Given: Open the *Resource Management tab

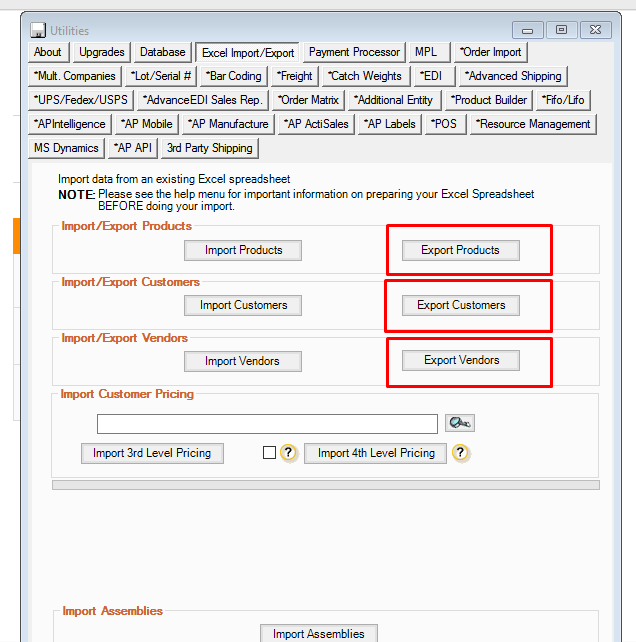Looking at the screenshot, I should click(x=532, y=124).
